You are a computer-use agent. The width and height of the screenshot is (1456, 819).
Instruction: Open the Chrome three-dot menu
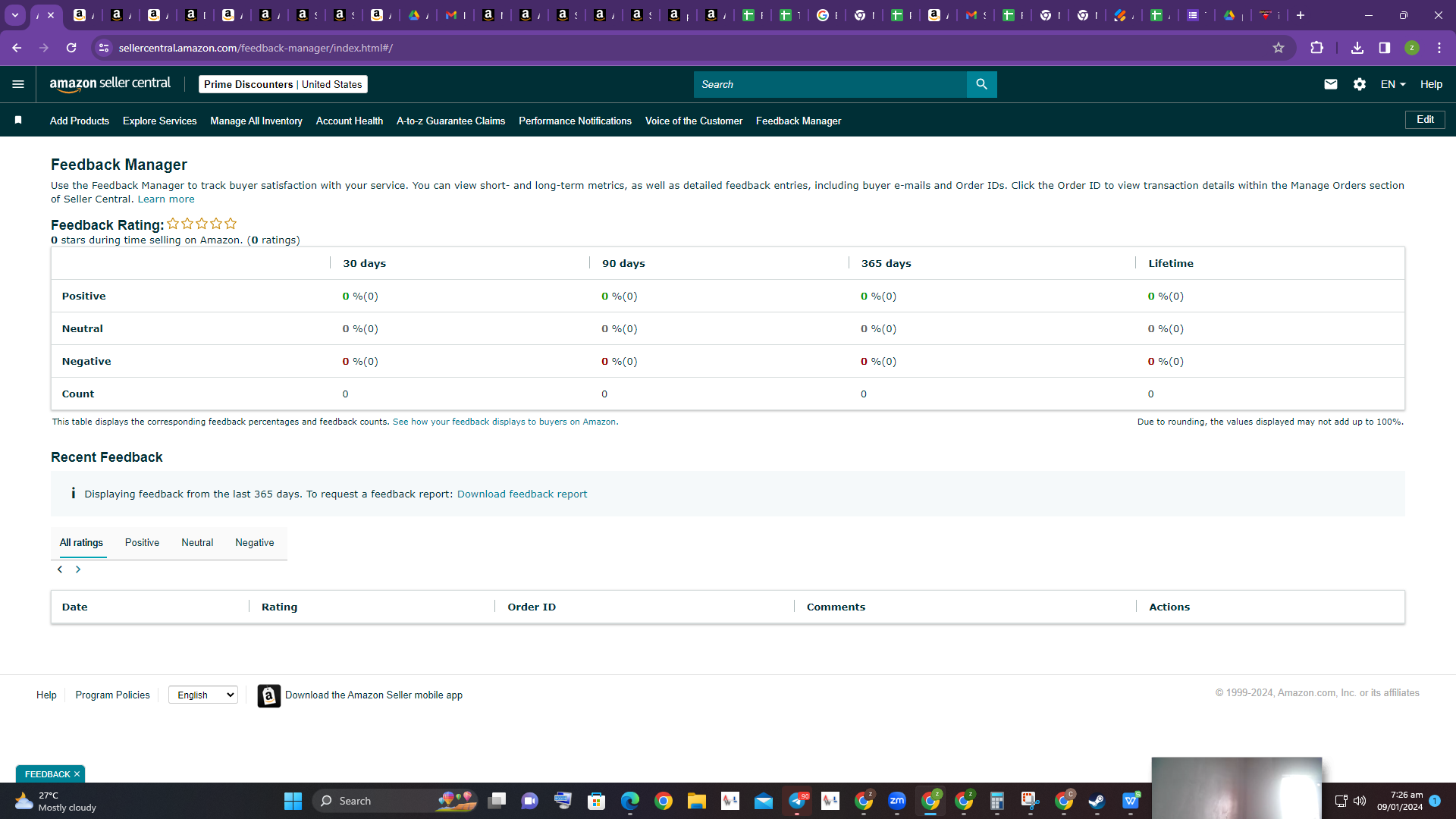click(x=1439, y=48)
